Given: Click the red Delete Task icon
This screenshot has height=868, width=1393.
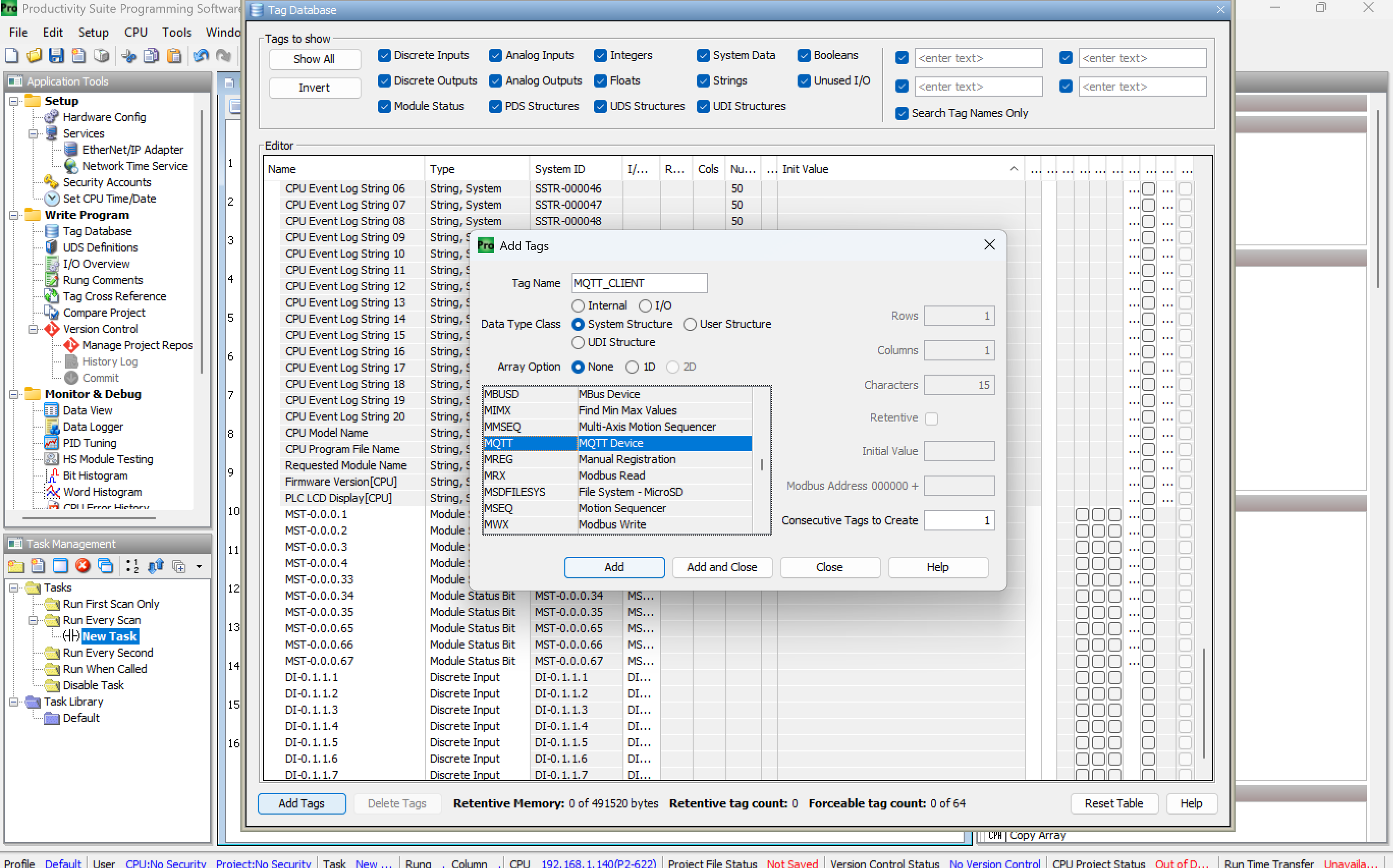Looking at the screenshot, I should (x=83, y=566).
